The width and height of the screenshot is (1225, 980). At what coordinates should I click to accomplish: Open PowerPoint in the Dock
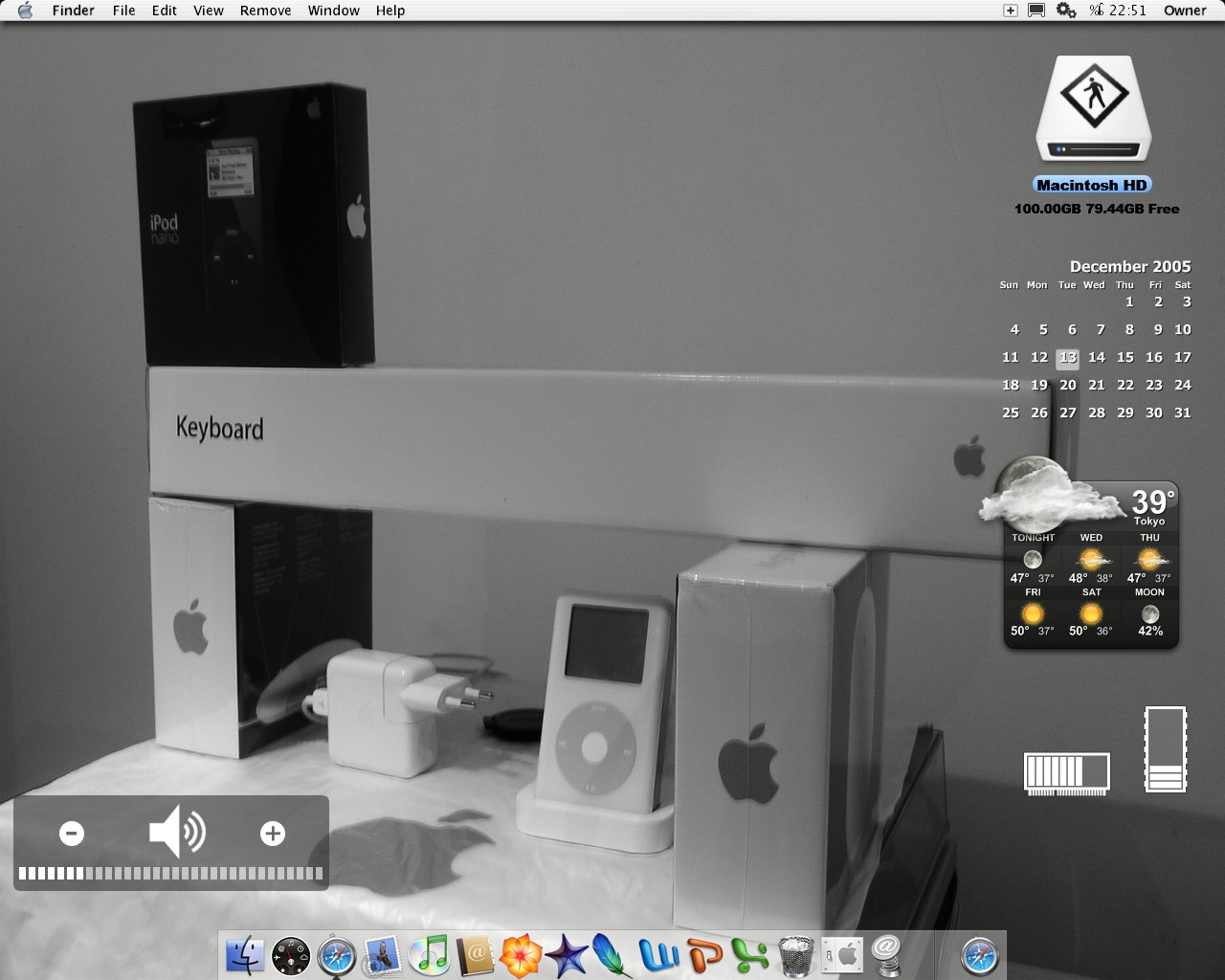[704, 955]
